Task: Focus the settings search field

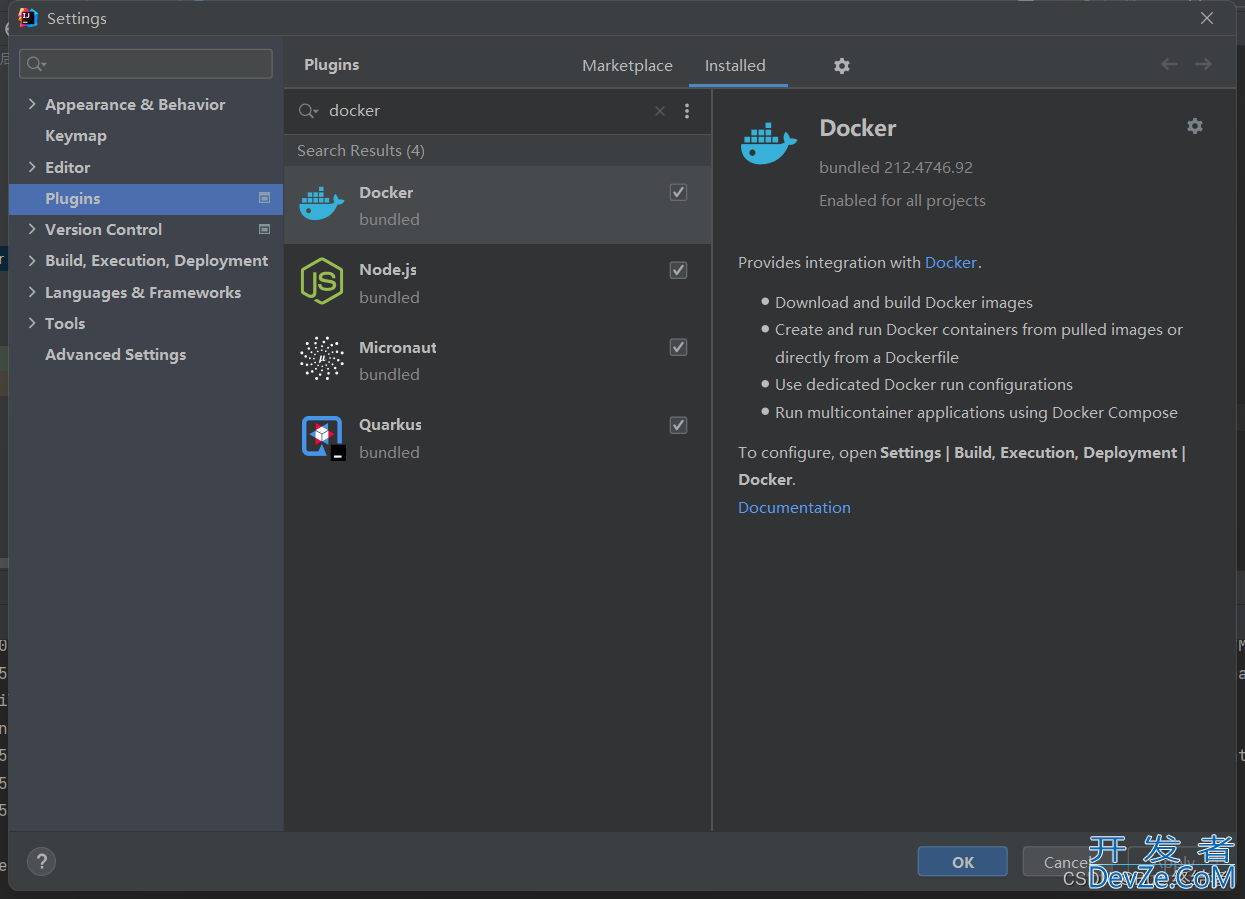Action: (146, 64)
